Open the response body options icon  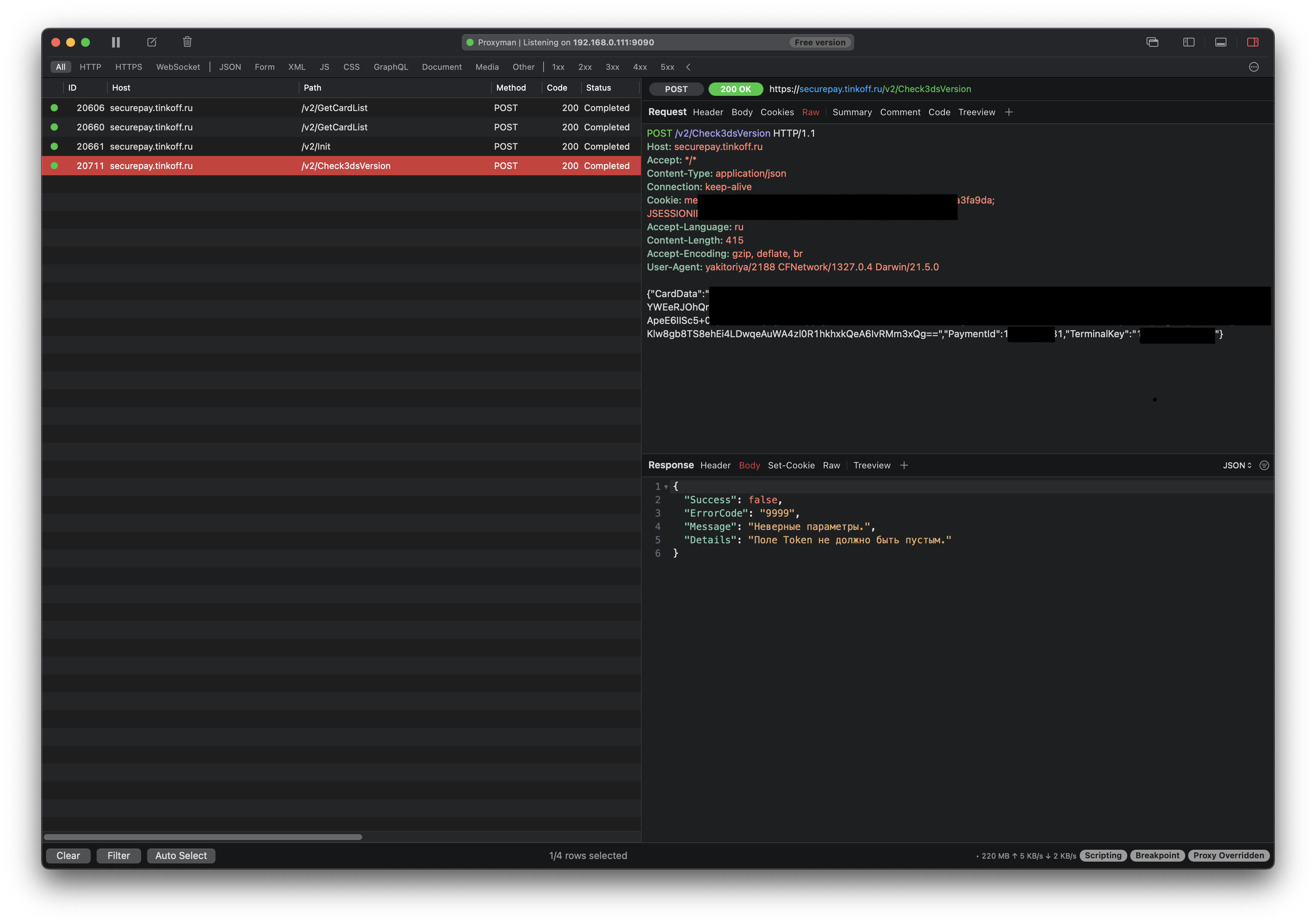[x=1264, y=466]
